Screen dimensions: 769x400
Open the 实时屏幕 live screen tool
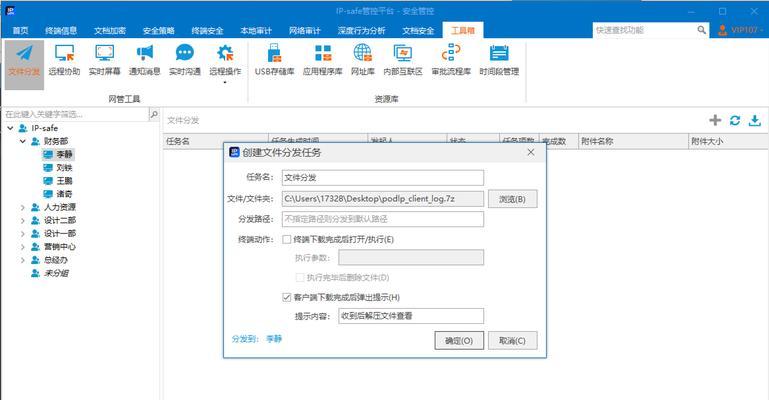[104, 60]
